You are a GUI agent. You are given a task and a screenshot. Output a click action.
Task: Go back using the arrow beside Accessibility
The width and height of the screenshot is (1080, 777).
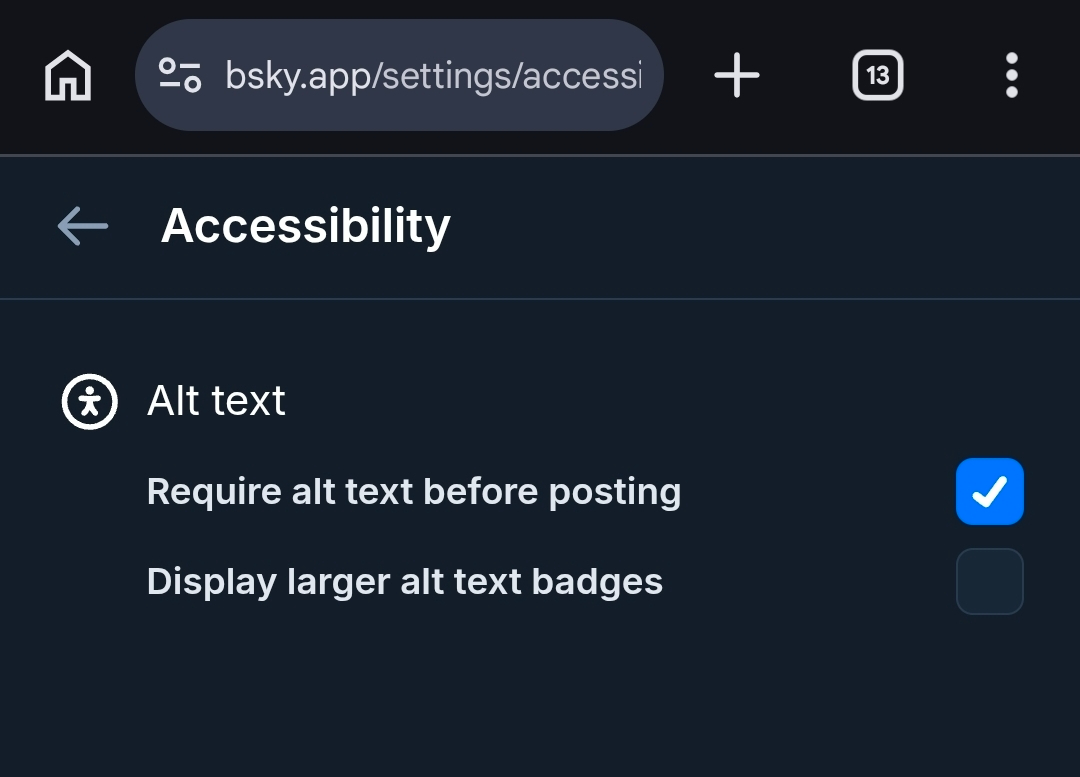[82, 226]
